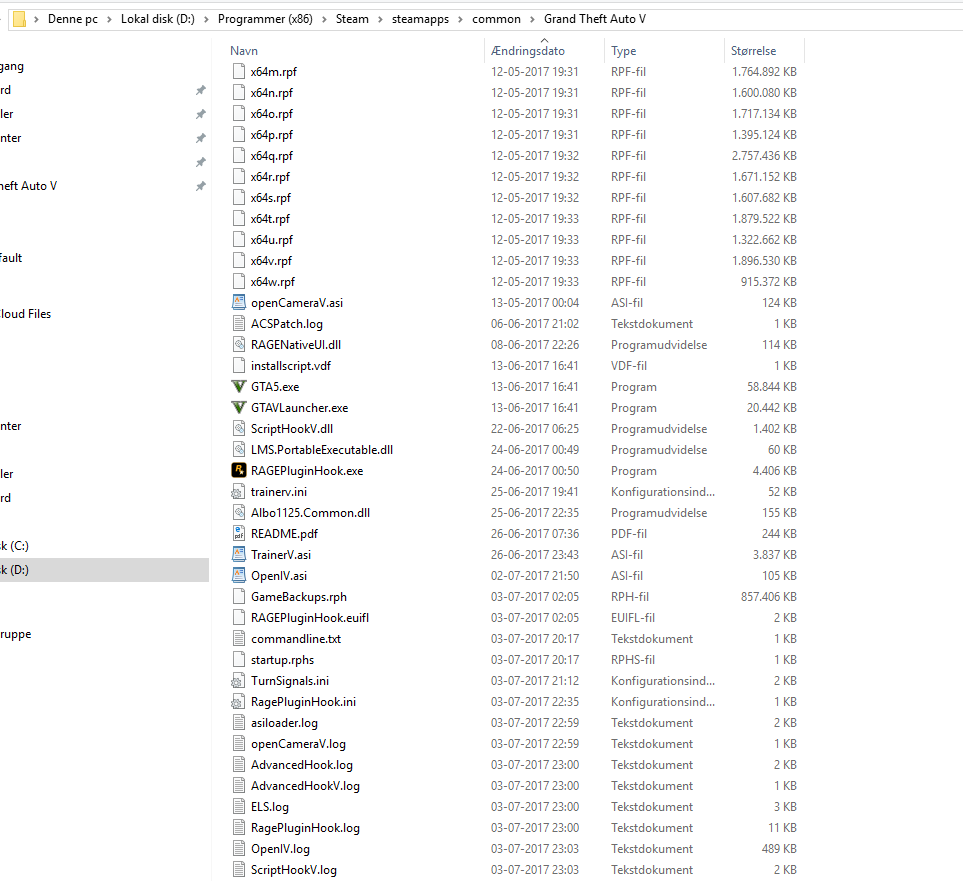This screenshot has width=963, height=893.
Task: Click the asiloader.log file icon
Action: pos(239,723)
